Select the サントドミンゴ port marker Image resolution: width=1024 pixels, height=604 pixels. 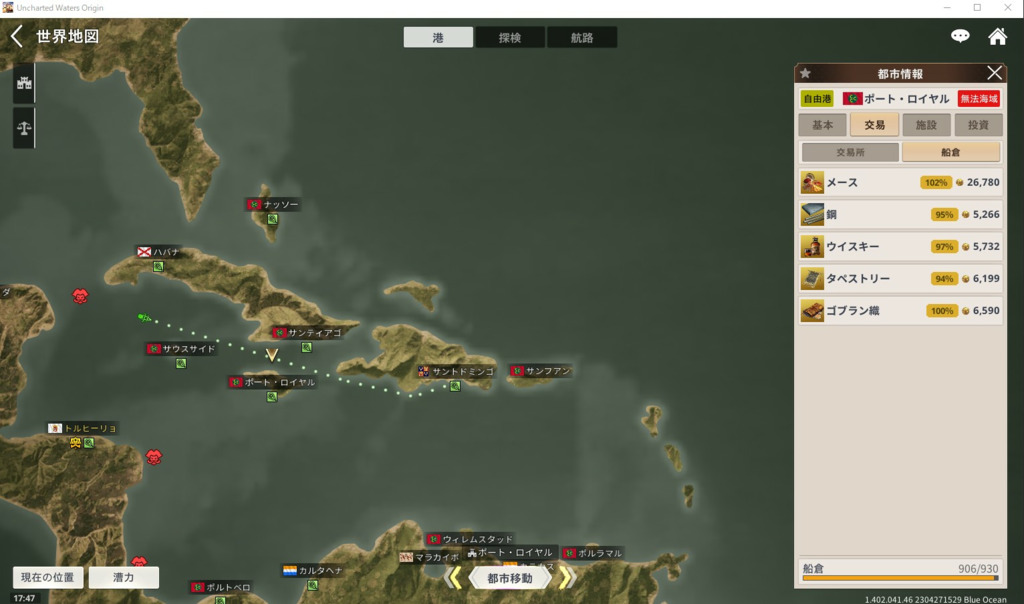coord(455,386)
